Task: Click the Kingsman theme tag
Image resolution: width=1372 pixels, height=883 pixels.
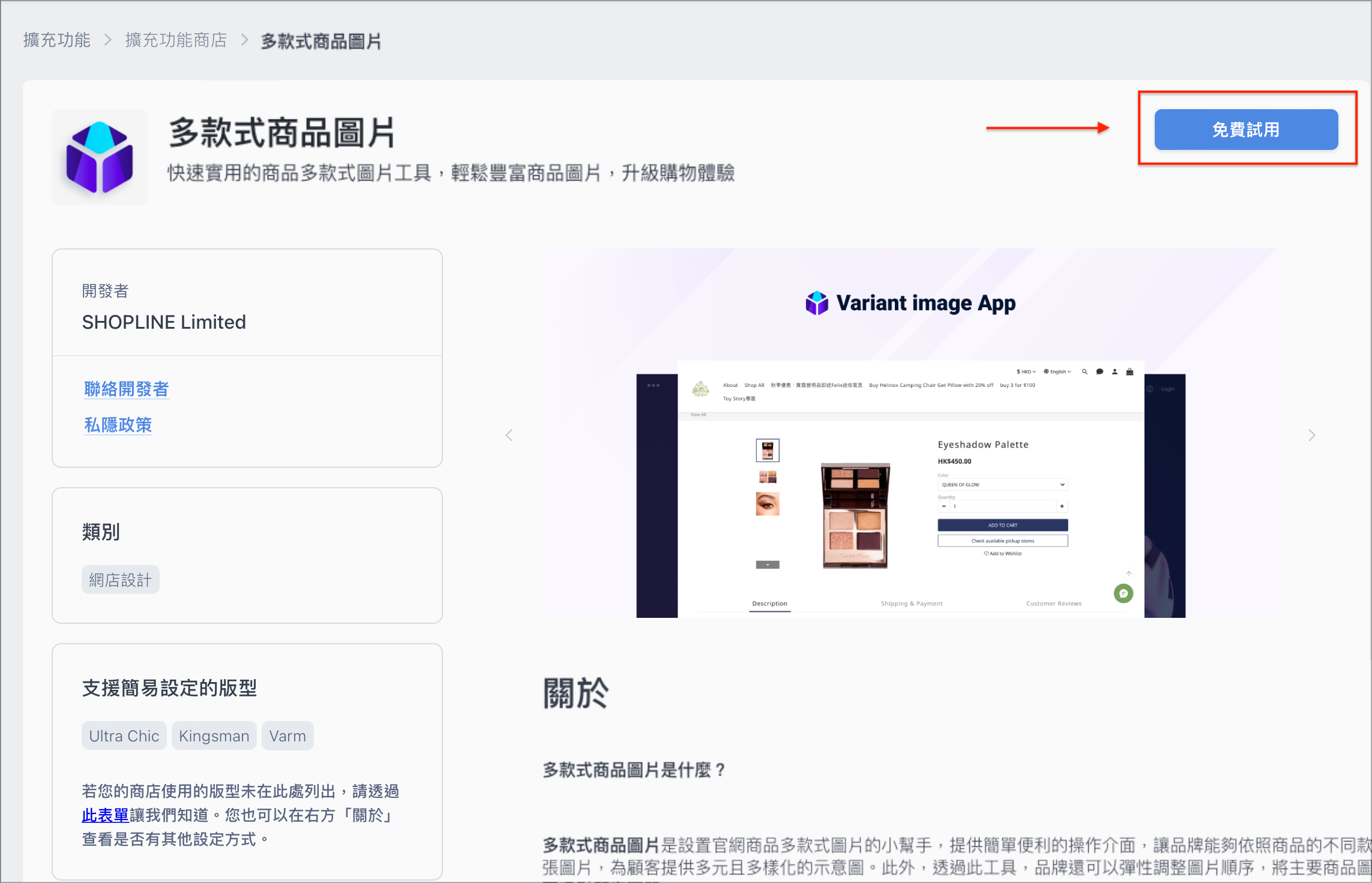Action: 214,735
